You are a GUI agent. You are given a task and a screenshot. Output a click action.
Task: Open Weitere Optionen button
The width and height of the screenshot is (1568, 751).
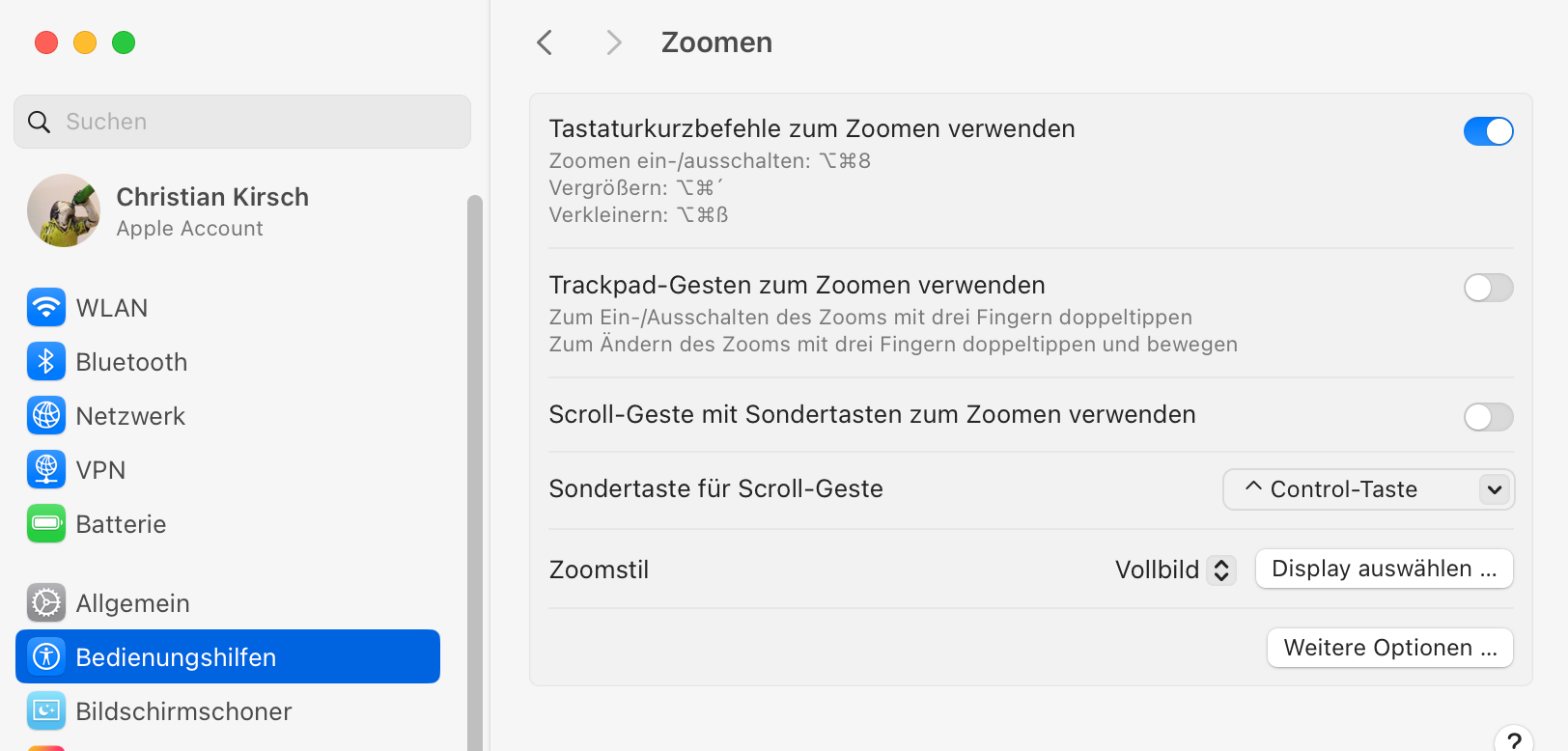pos(1389,648)
